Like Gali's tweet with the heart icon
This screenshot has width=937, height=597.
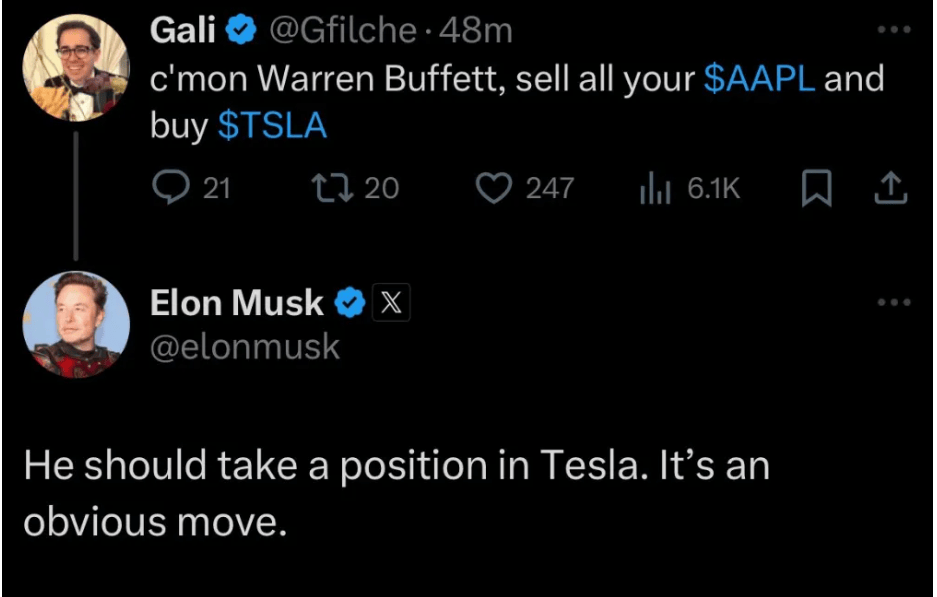(x=494, y=187)
